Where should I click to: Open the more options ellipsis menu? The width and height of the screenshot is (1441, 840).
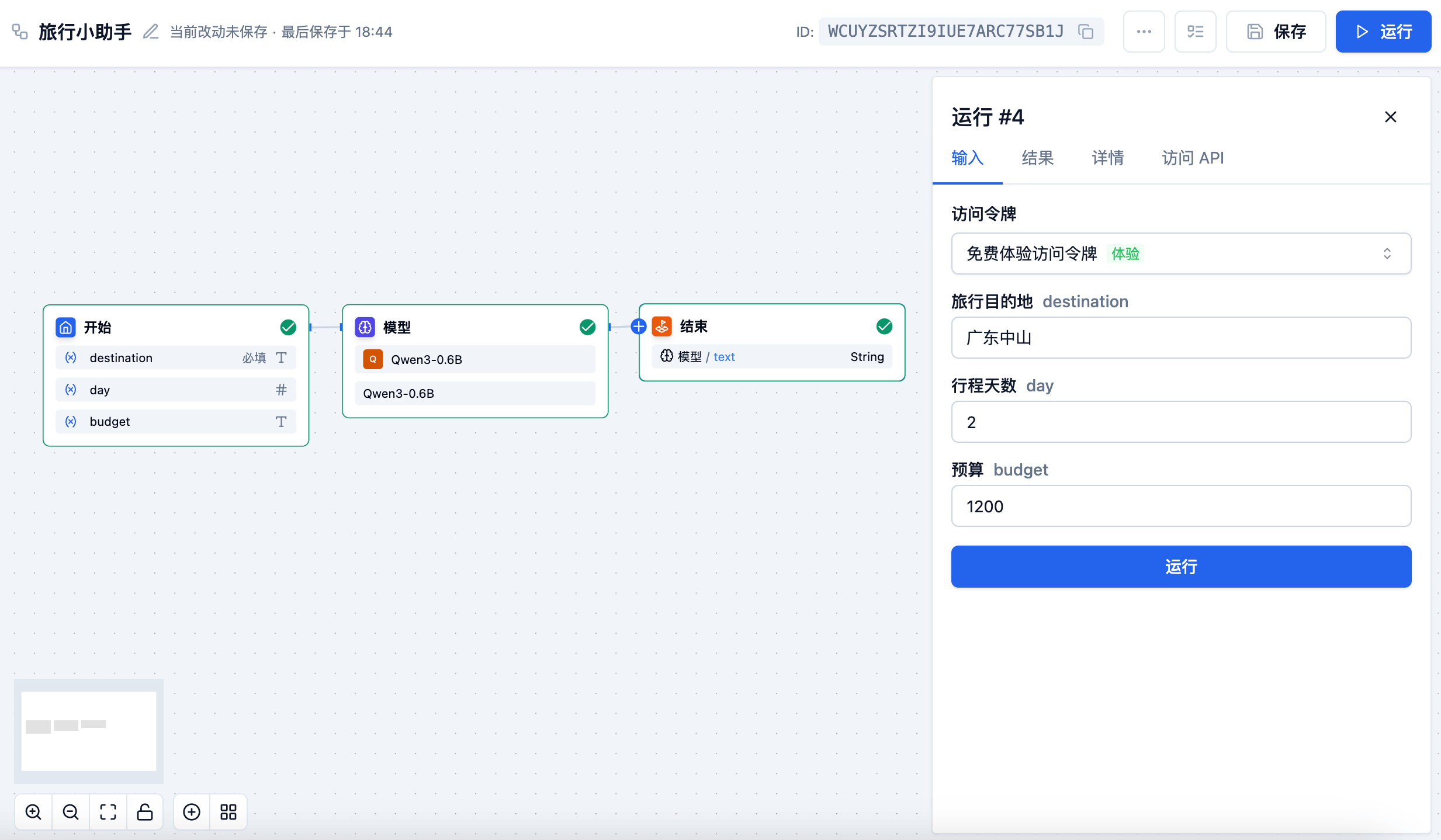[1144, 32]
